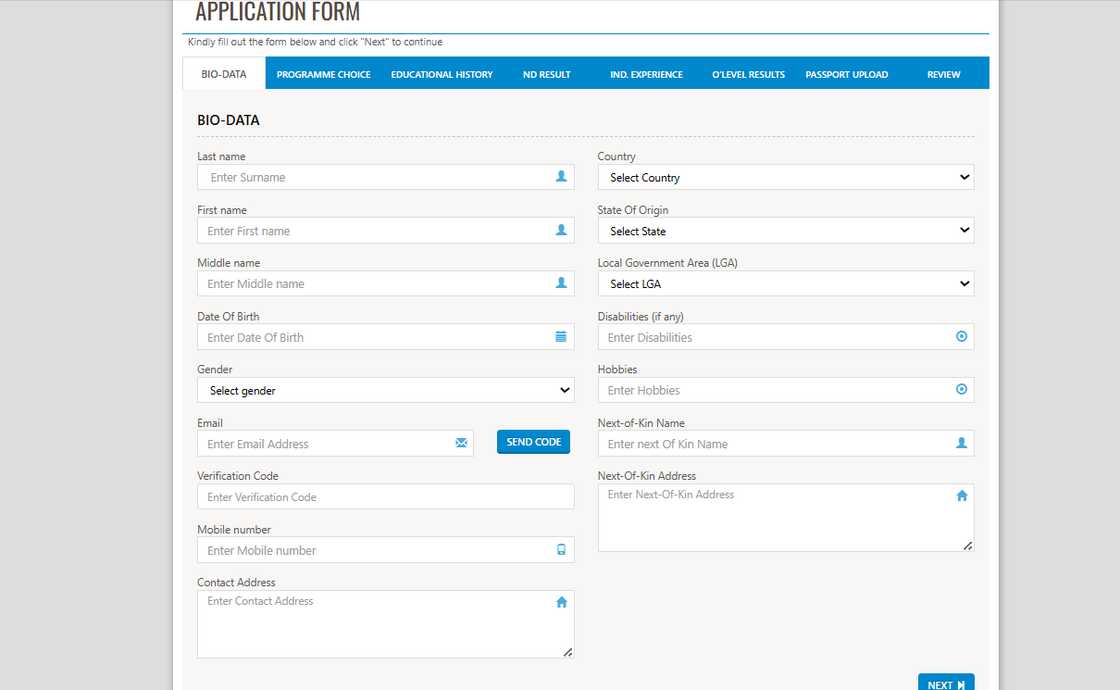Click the person icon in Next-of-Kin Name field

961,443
